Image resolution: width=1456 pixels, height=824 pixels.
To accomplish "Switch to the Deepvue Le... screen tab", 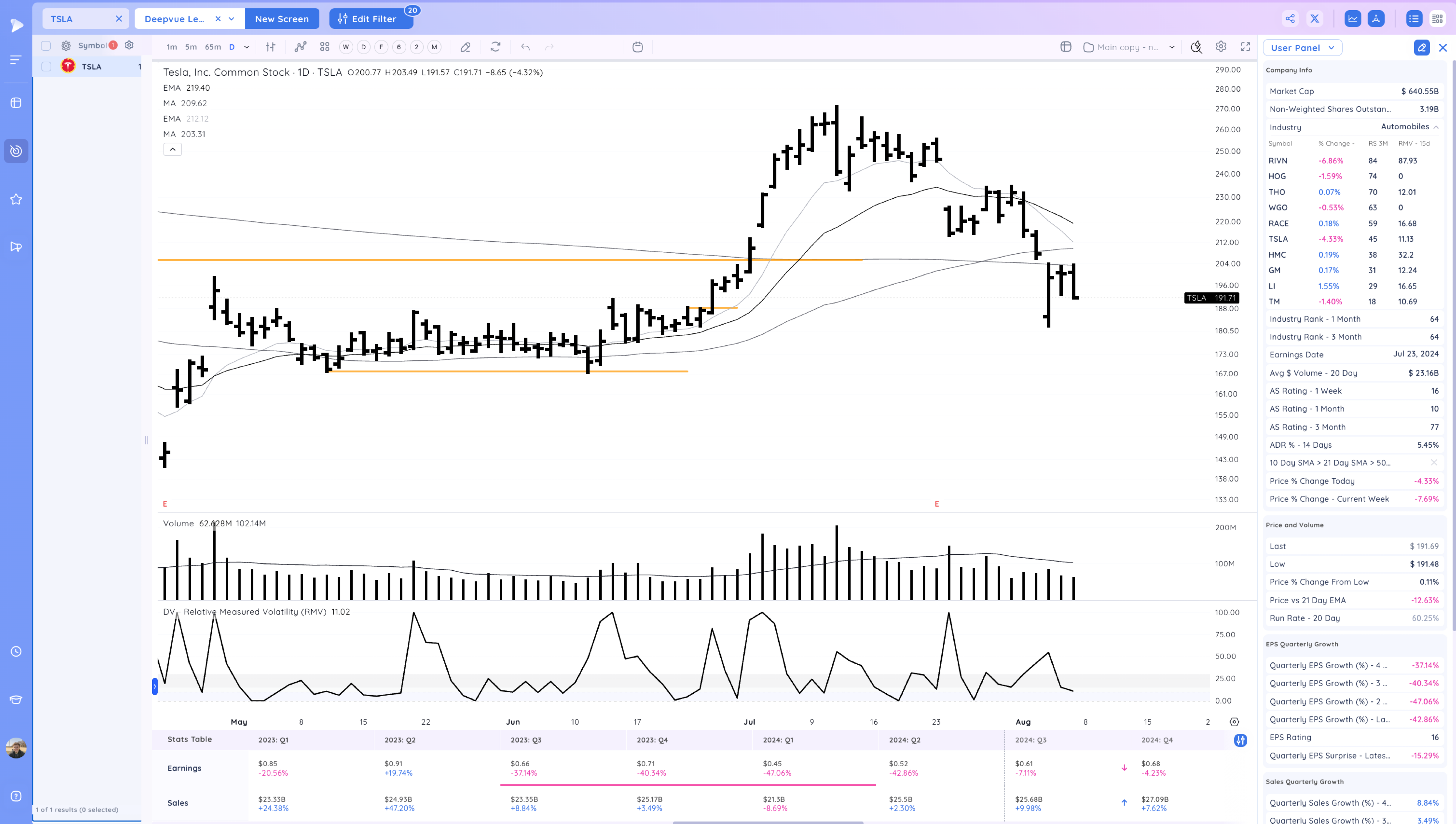I will (174, 19).
